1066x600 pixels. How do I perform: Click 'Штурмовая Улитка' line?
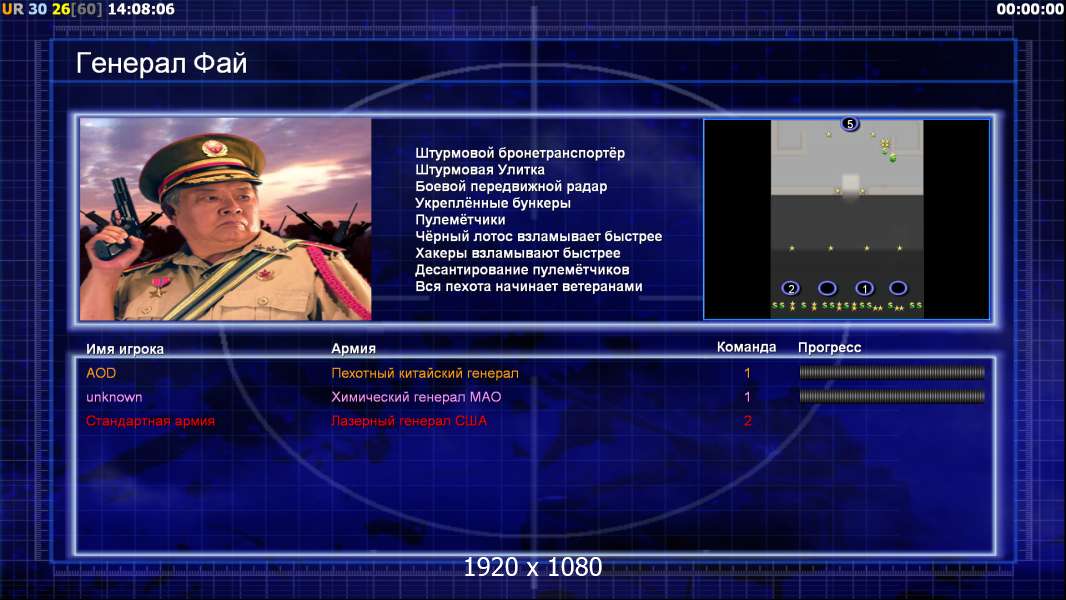click(x=480, y=170)
